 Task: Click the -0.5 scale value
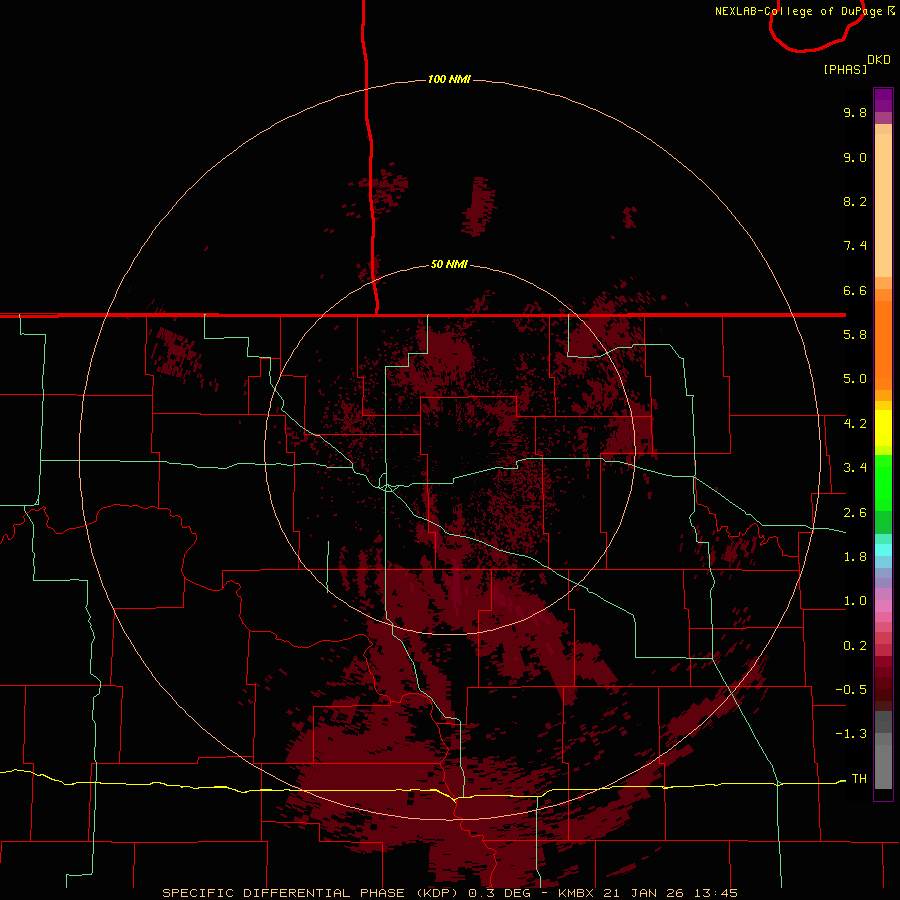pyautogui.click(x=851, y=690)
